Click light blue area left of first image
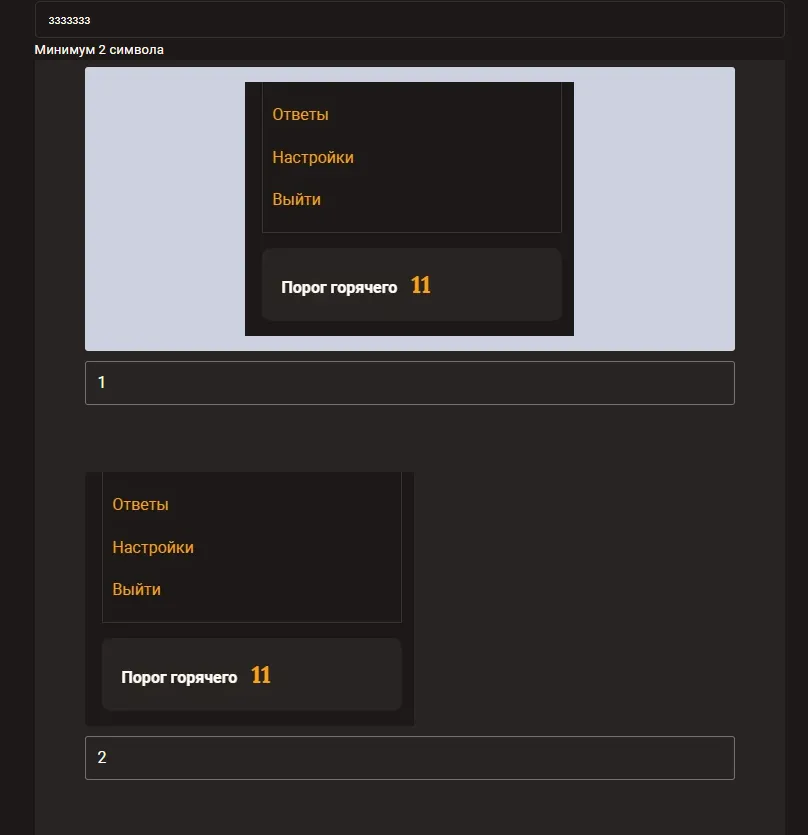This screenshot has width=808, height=835. pos(164,208)
